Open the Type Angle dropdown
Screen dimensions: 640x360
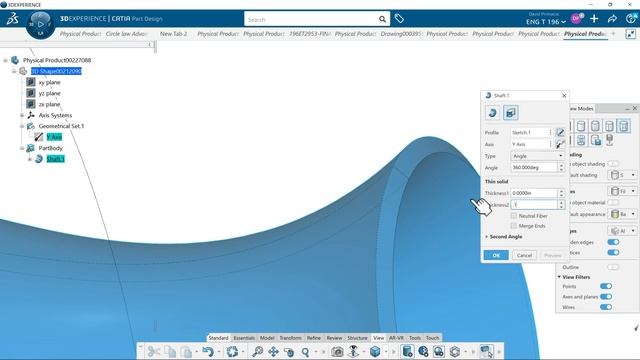[x=538, y=156]
